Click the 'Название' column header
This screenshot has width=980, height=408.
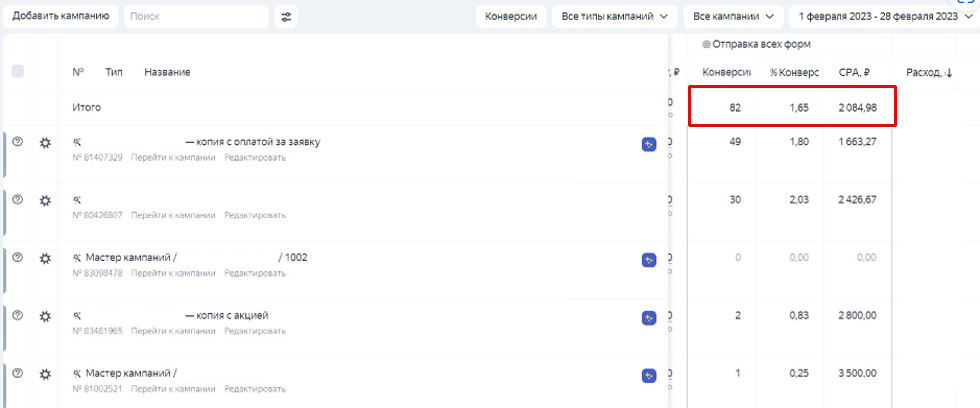tap(167, 72)
